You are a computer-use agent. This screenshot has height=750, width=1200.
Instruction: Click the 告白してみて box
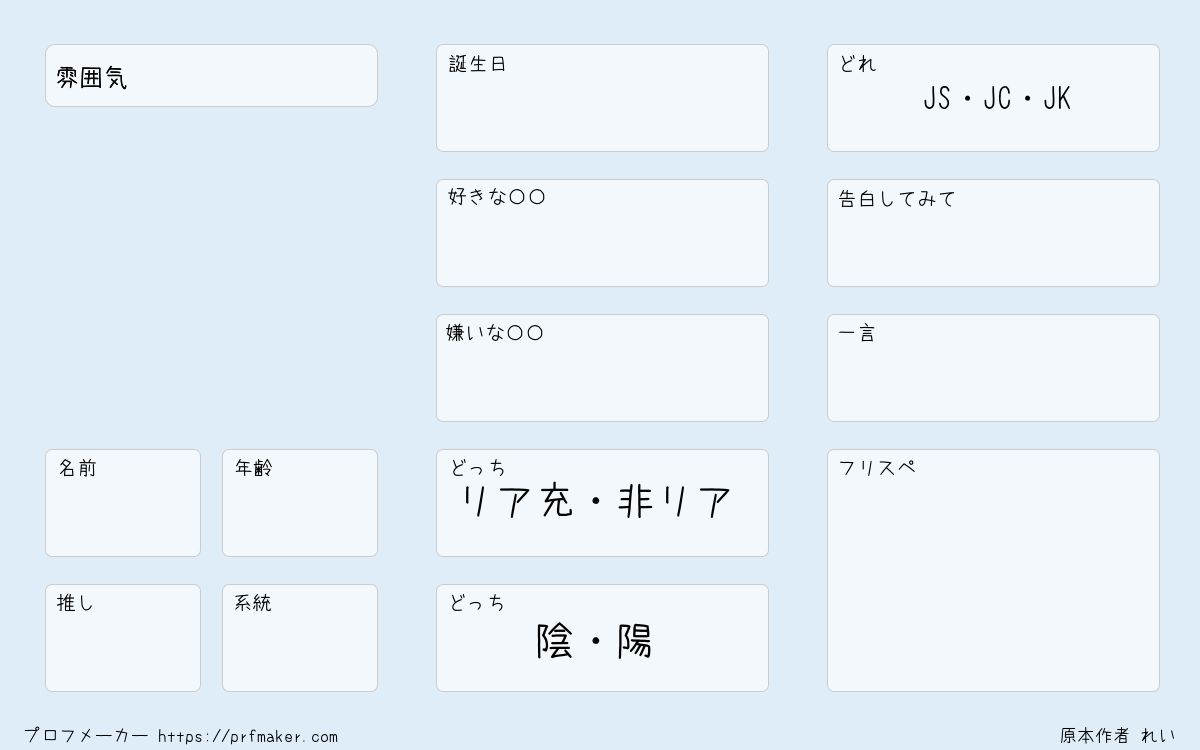coord(993,233)
